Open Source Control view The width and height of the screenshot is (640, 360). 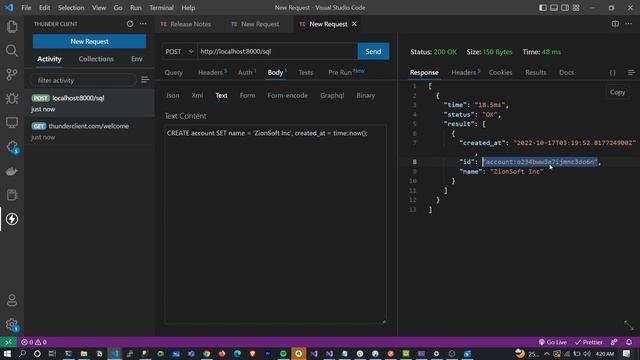click(12, 74)
